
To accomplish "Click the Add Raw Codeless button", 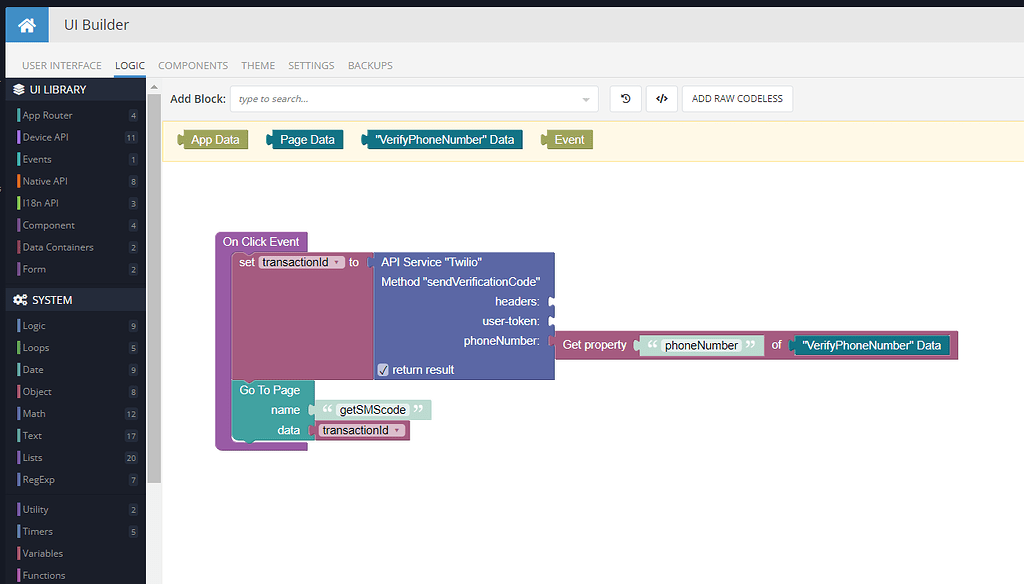I will 737,99.
